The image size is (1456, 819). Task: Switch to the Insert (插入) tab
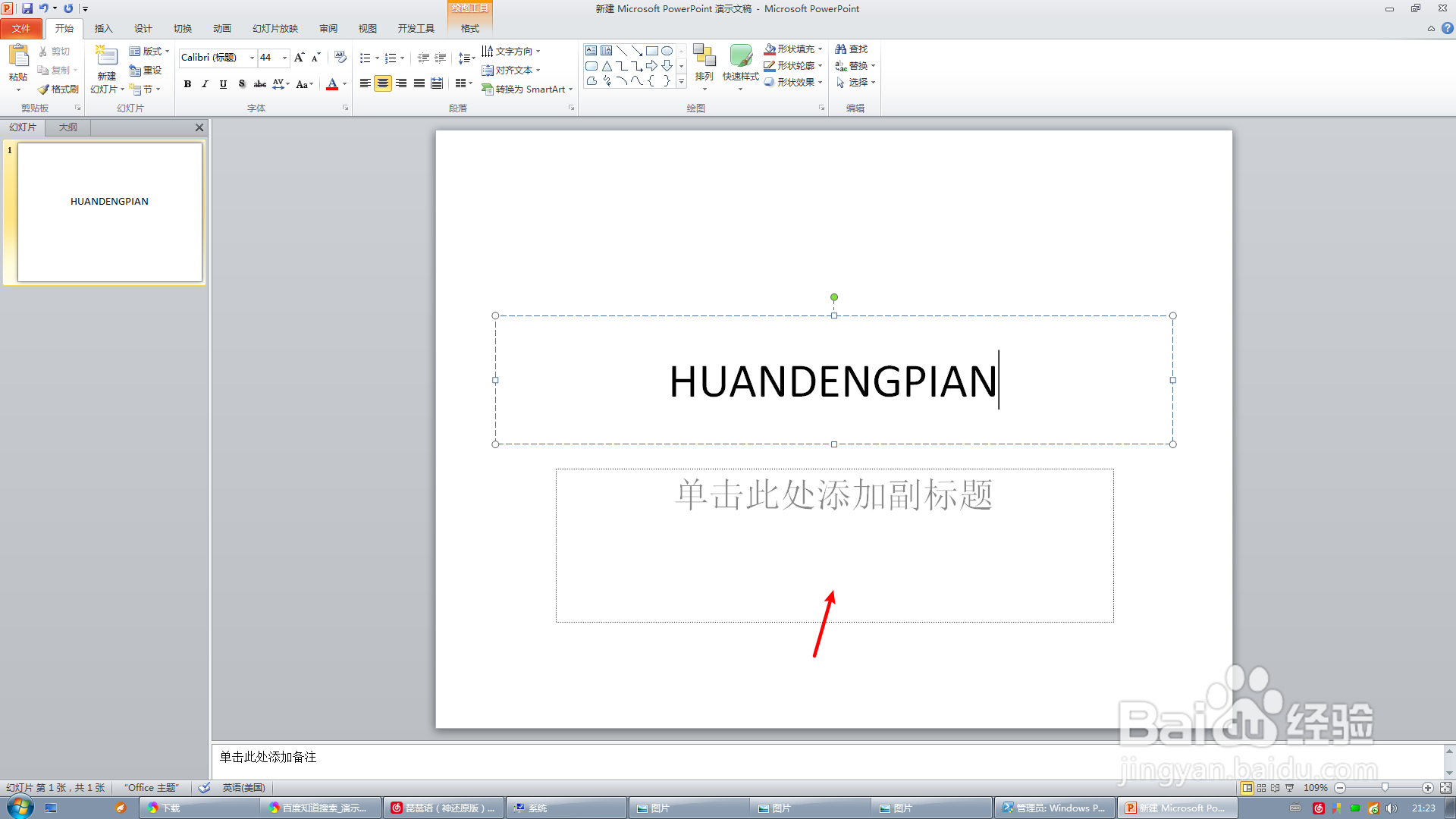103,29
